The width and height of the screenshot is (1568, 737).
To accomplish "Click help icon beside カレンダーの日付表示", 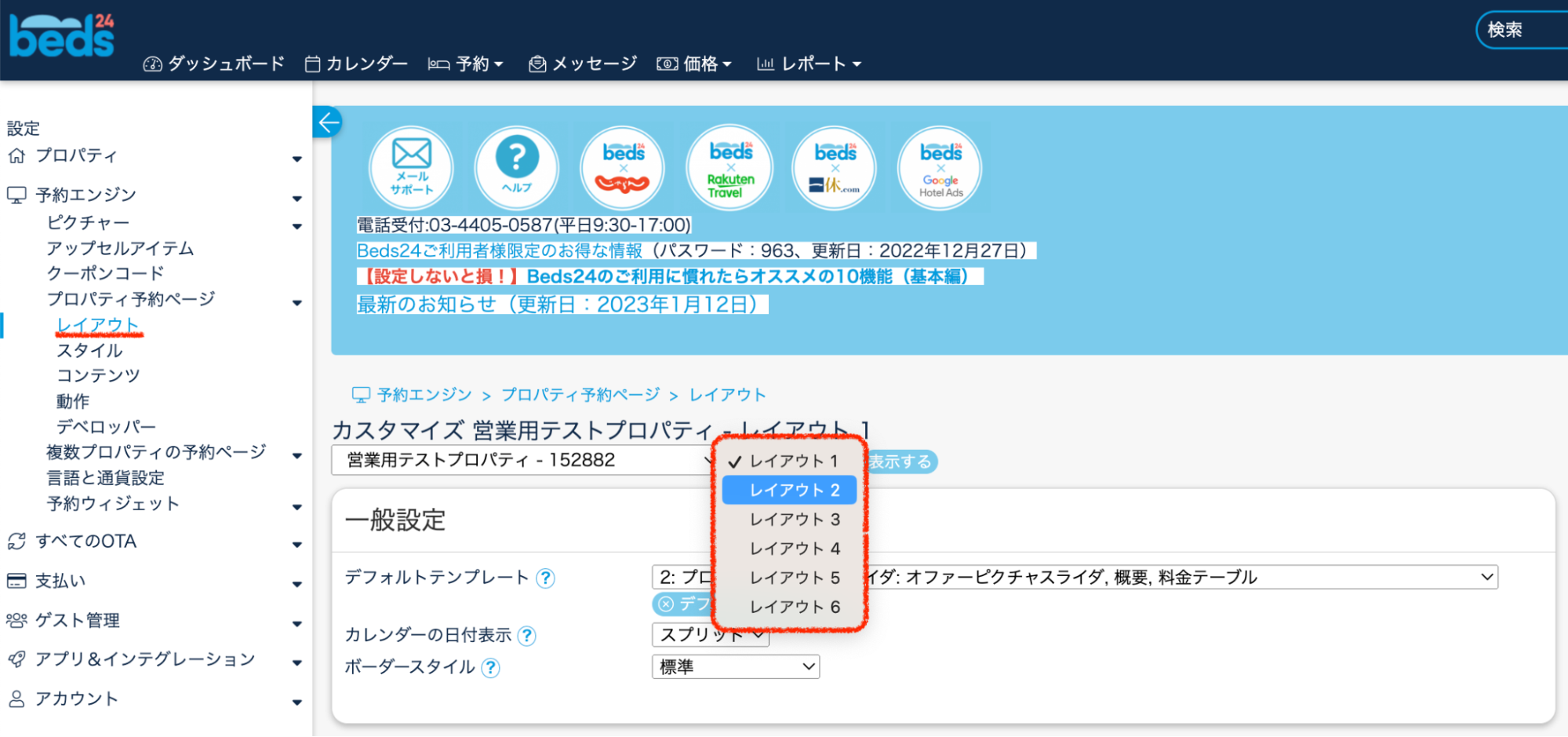I will [x=527, y=636].
